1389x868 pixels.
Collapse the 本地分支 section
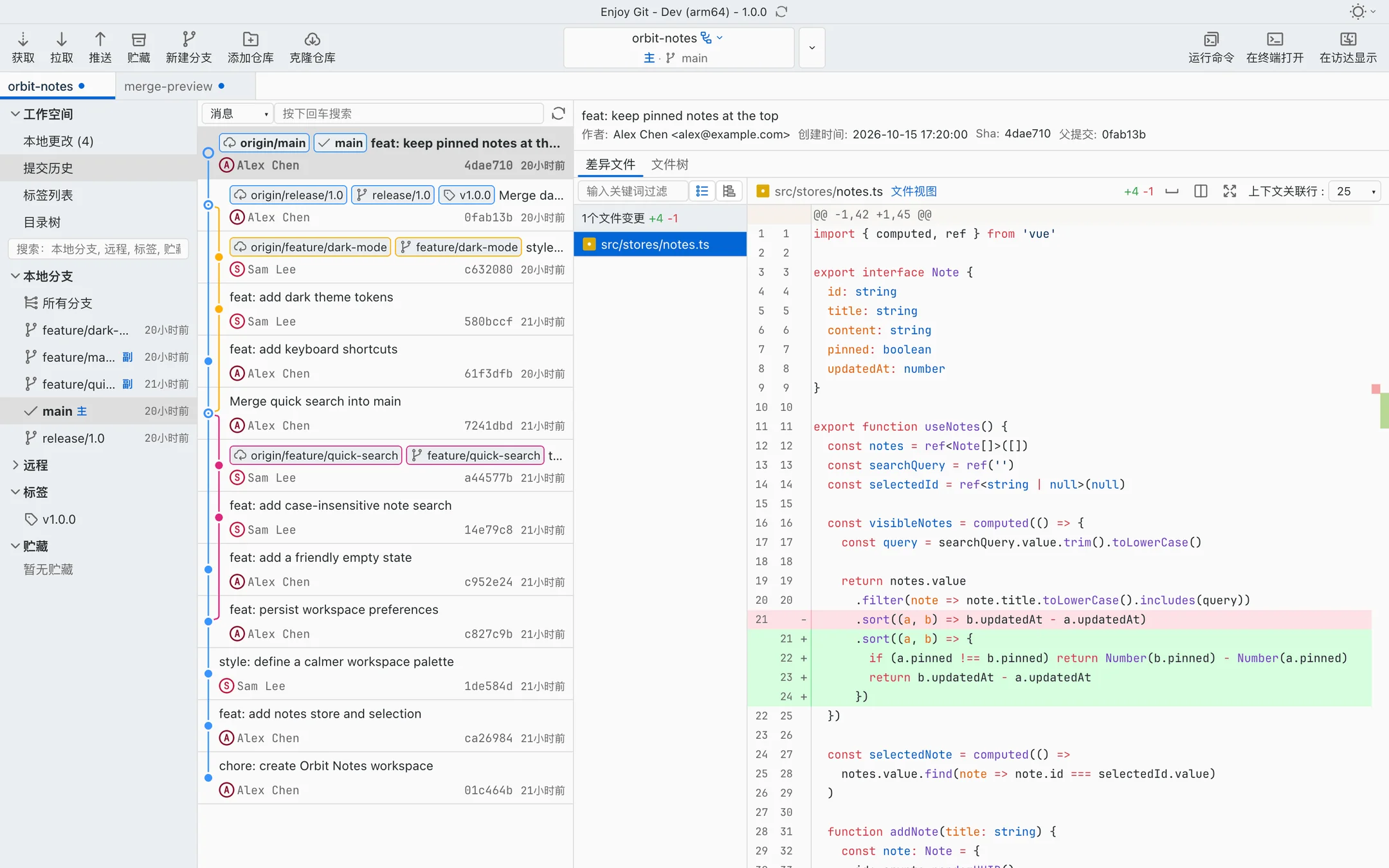coord(15,276)
